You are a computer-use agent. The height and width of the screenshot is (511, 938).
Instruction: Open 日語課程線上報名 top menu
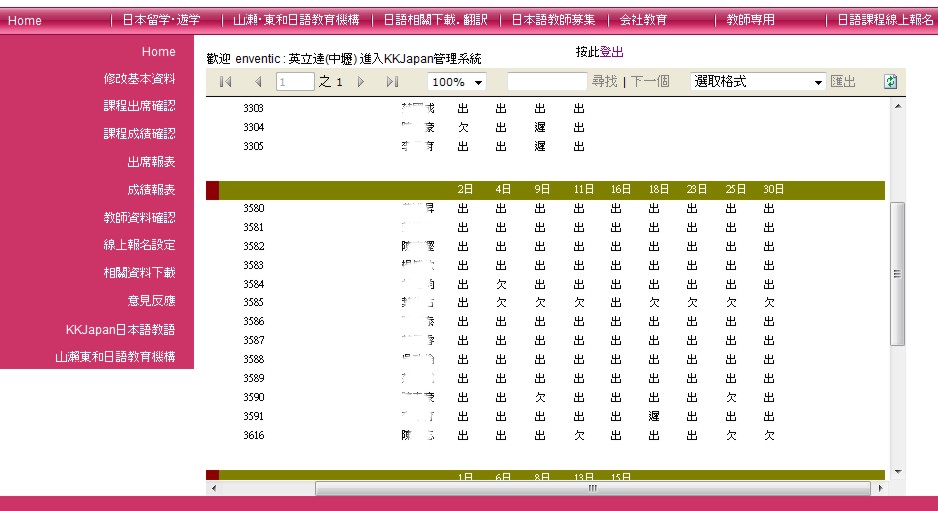pos(885,20)
